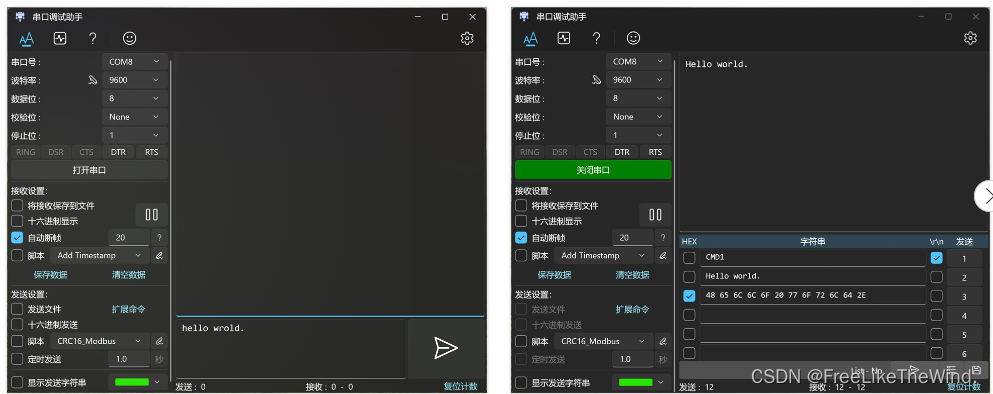This screenshot has width=993, height=394.
Task: Open the stop bits 1 dropdown in left window
Action: (135, 136)
